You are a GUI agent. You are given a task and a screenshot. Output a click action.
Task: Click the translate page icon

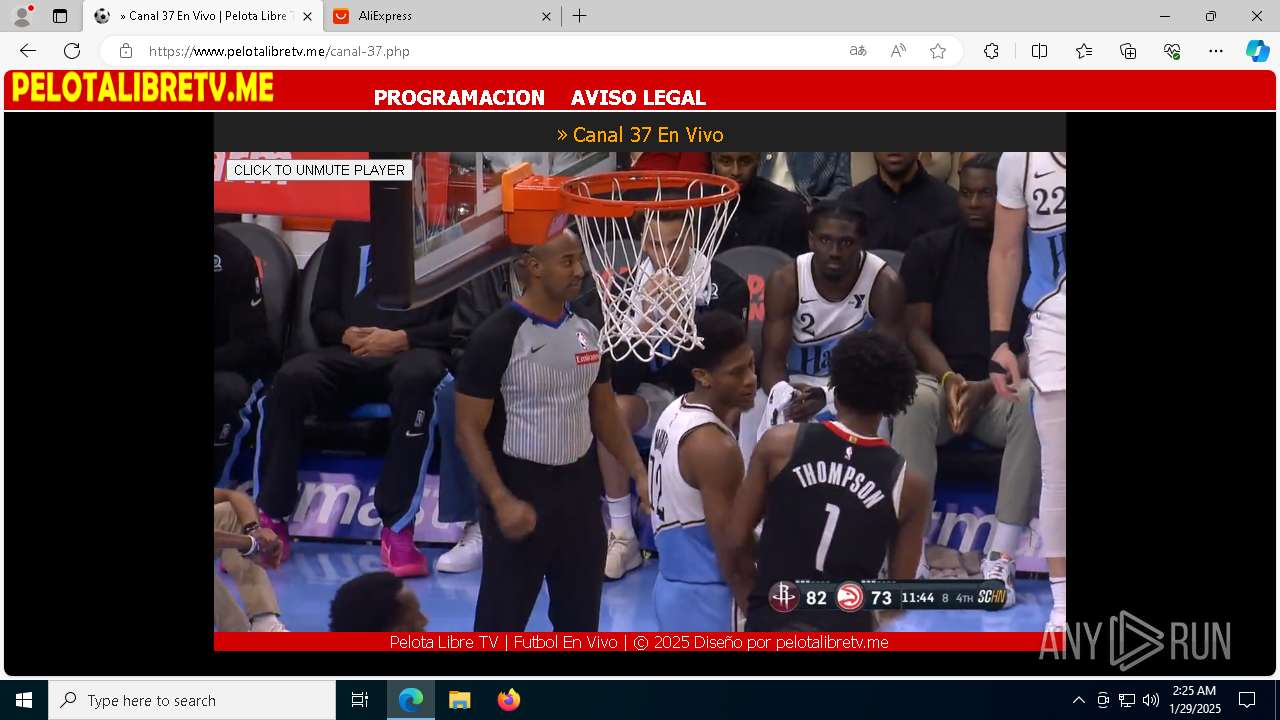[858, 51]
